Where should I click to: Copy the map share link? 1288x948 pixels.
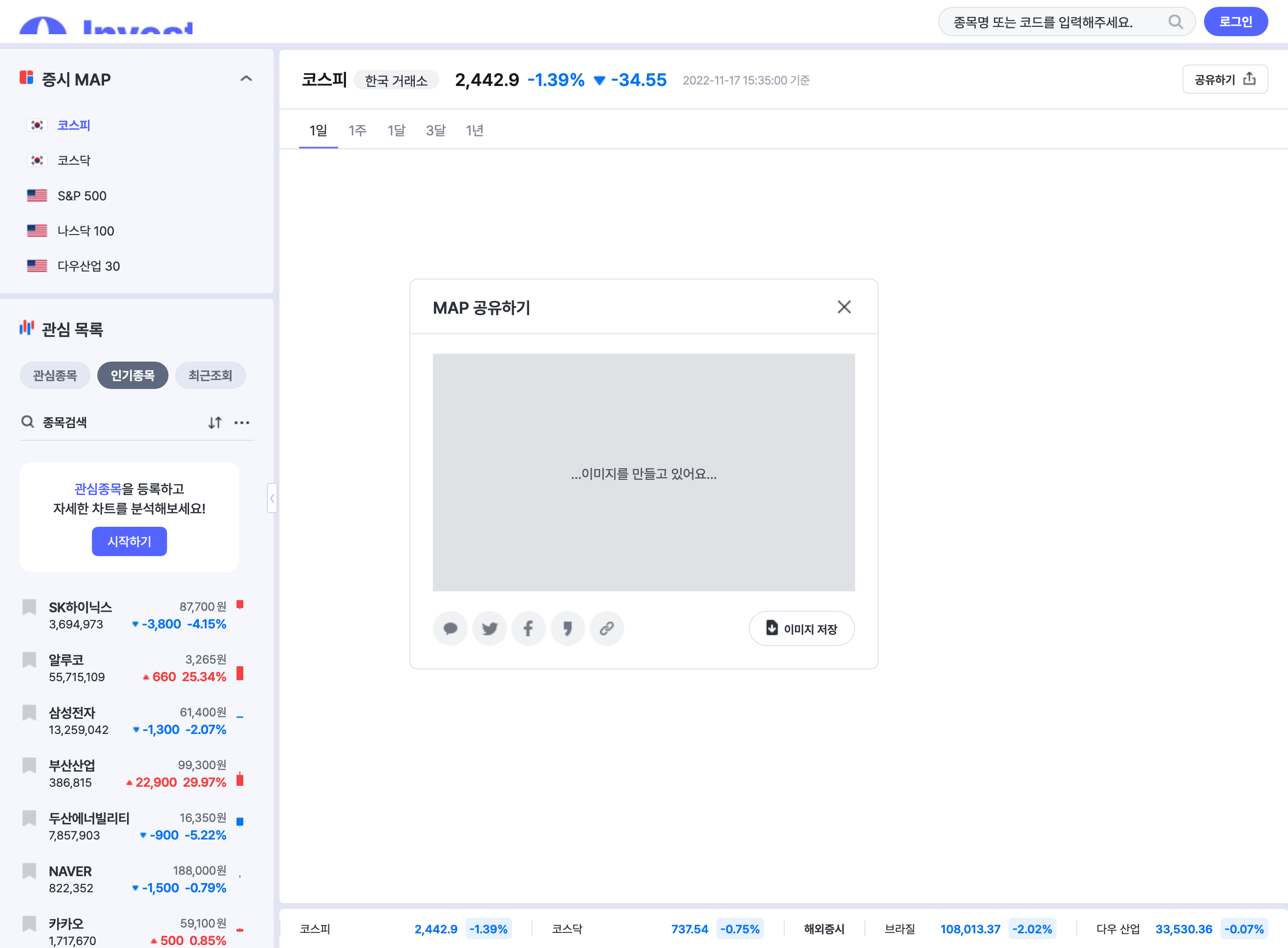[x=607, y=628]
